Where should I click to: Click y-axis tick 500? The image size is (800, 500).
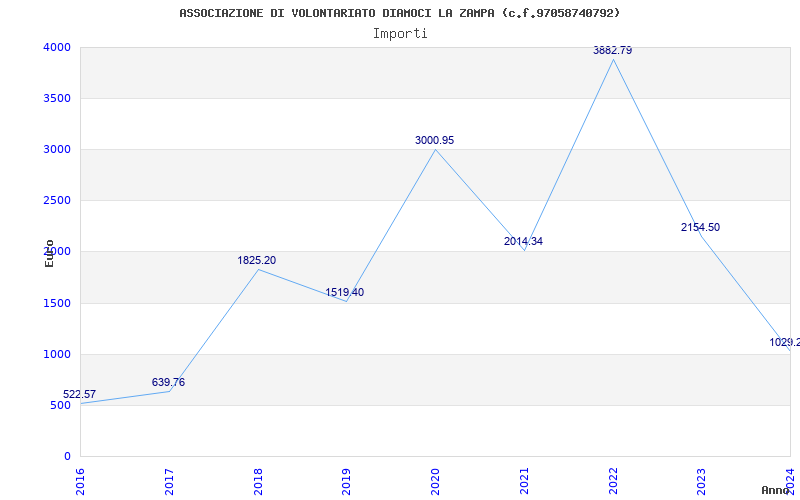(x=60, y=406)
